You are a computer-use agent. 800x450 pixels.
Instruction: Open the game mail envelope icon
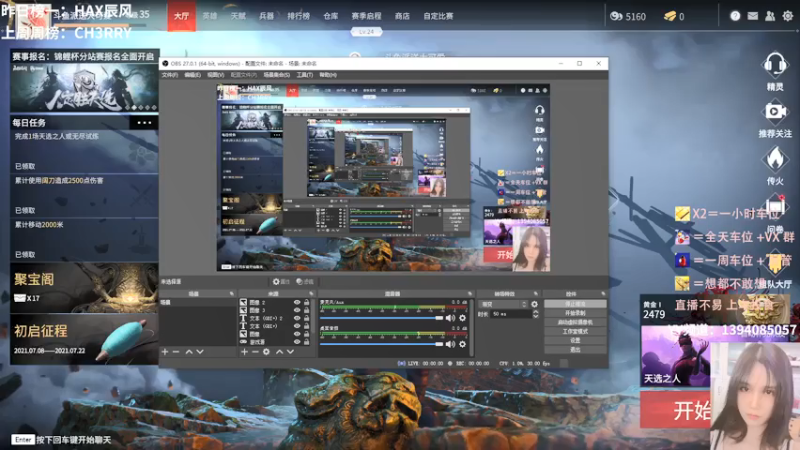click(753, 16)
